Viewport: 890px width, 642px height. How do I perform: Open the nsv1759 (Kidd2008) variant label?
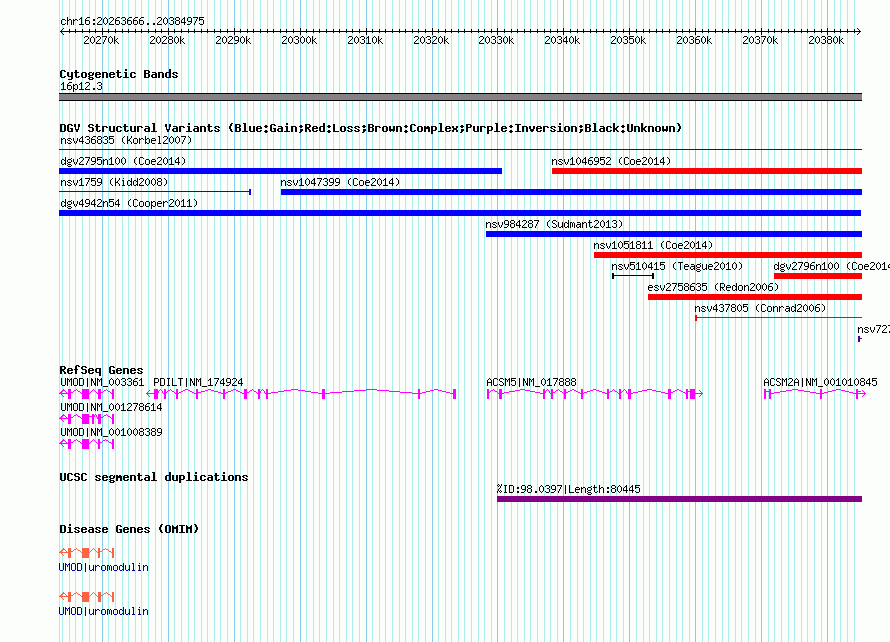tap(114, 182)
